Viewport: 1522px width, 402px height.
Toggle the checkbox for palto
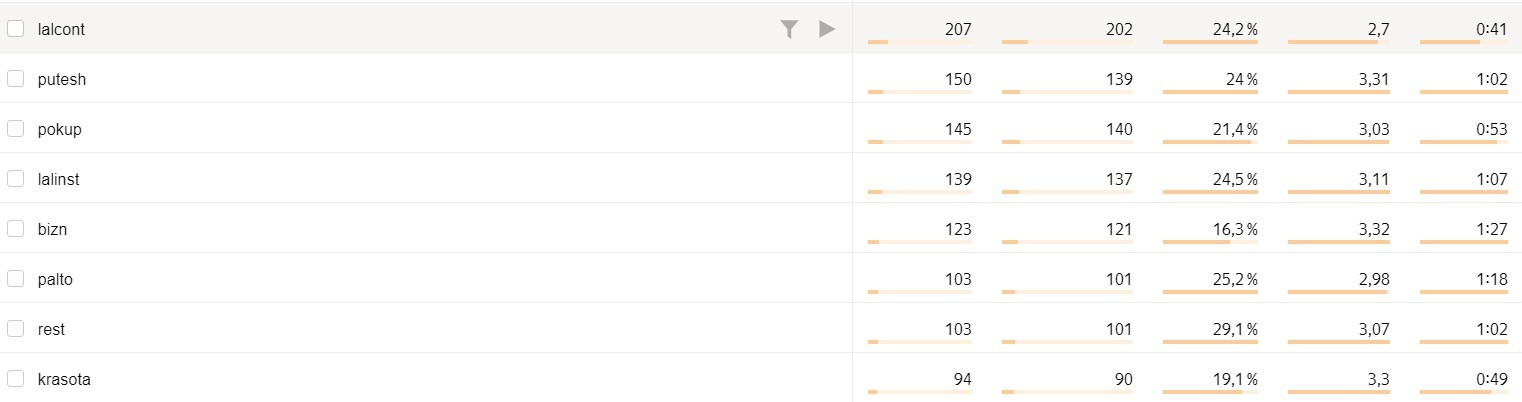click(x=15, y=279)
